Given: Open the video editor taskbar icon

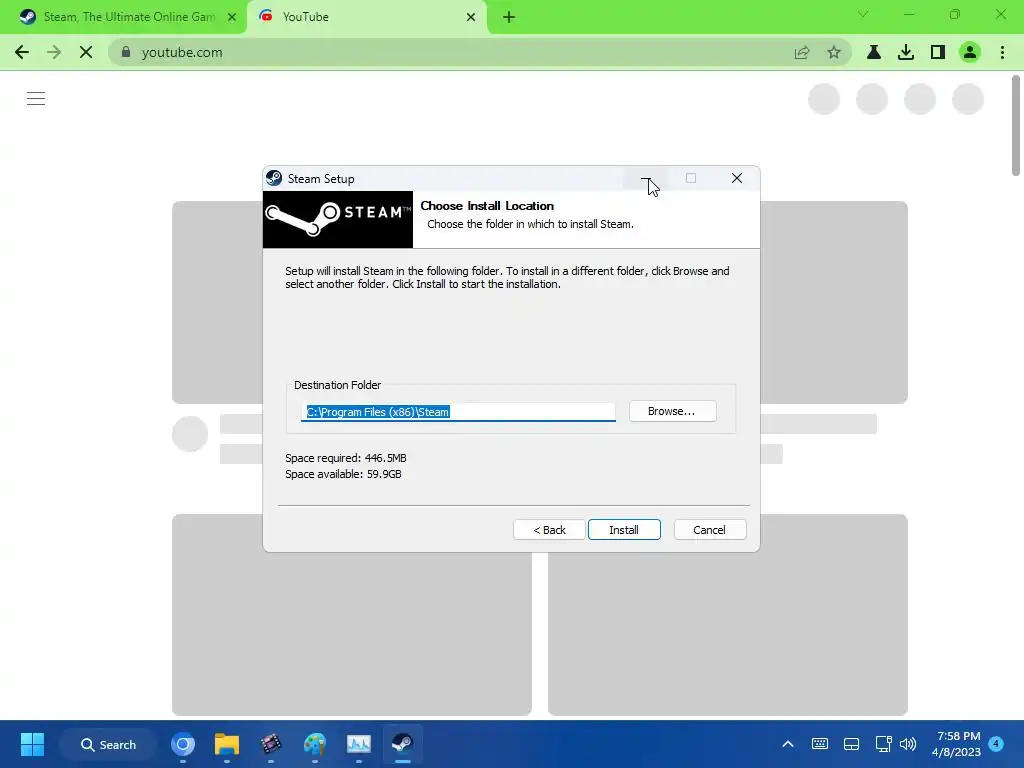Looking at the screenshot, I should pyautogui.click(x=270, y=744).
